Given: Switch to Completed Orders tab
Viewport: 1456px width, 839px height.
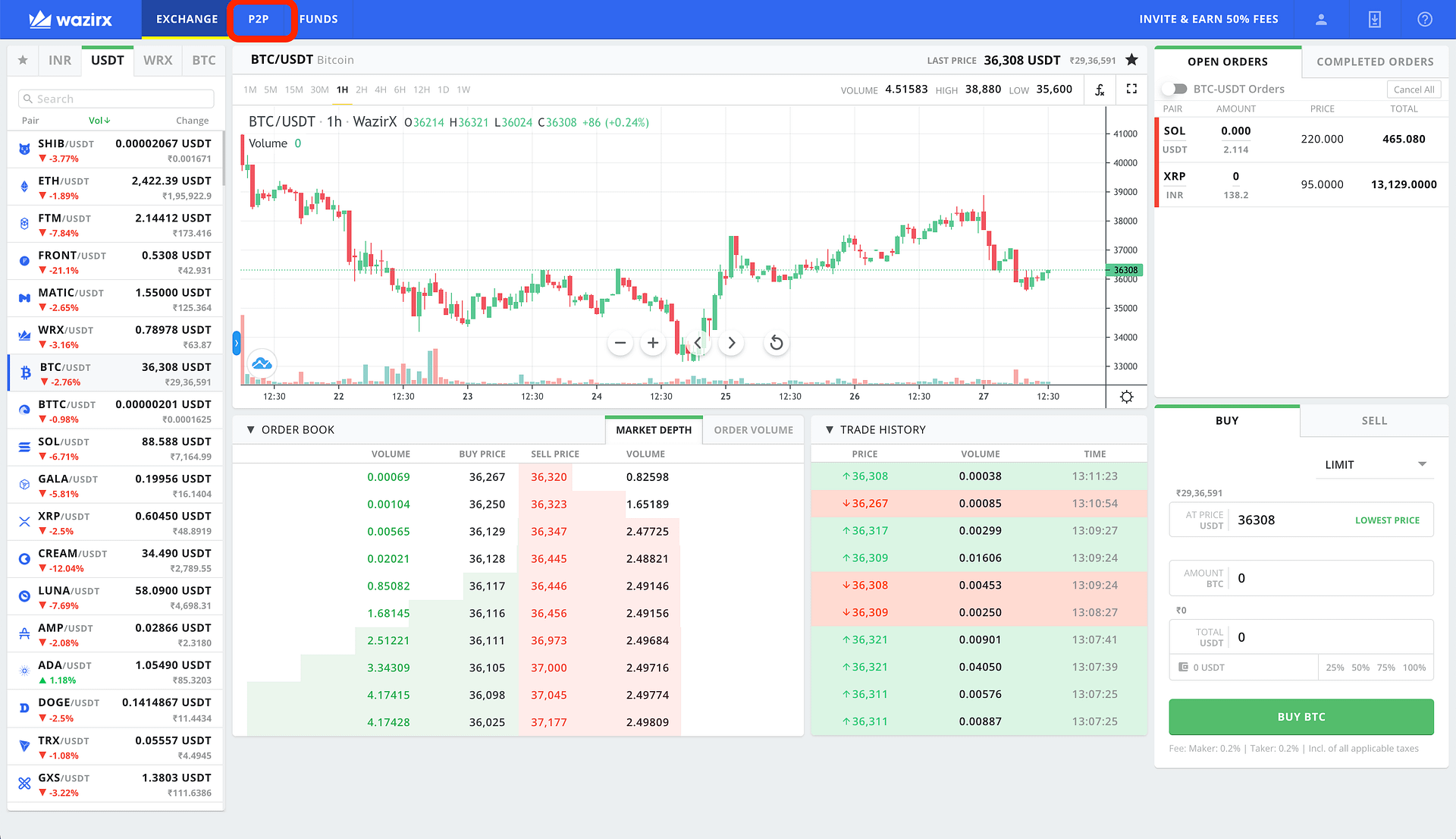Looking at the screenshot, I should (1375, 61).
